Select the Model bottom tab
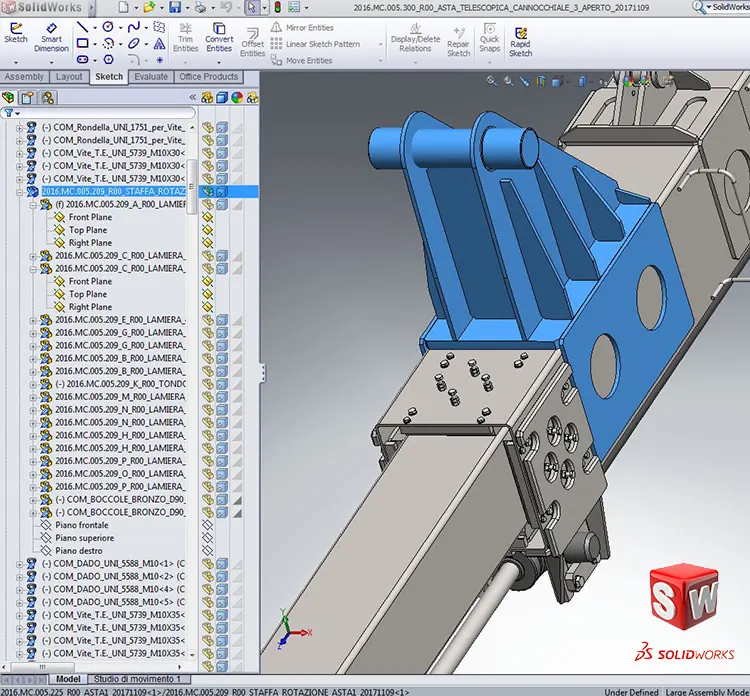Image resolution: width=750 pixels, height=696 pixels. pyautogui.click(x=68, y=679)
